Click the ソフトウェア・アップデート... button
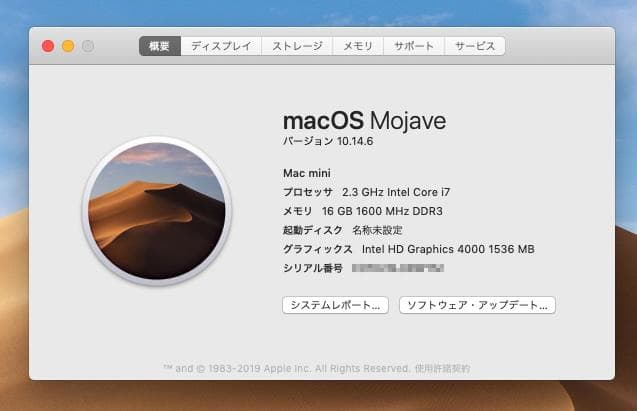Image resolution: width=637 pixels, height=411 pixels. [477, 305]
